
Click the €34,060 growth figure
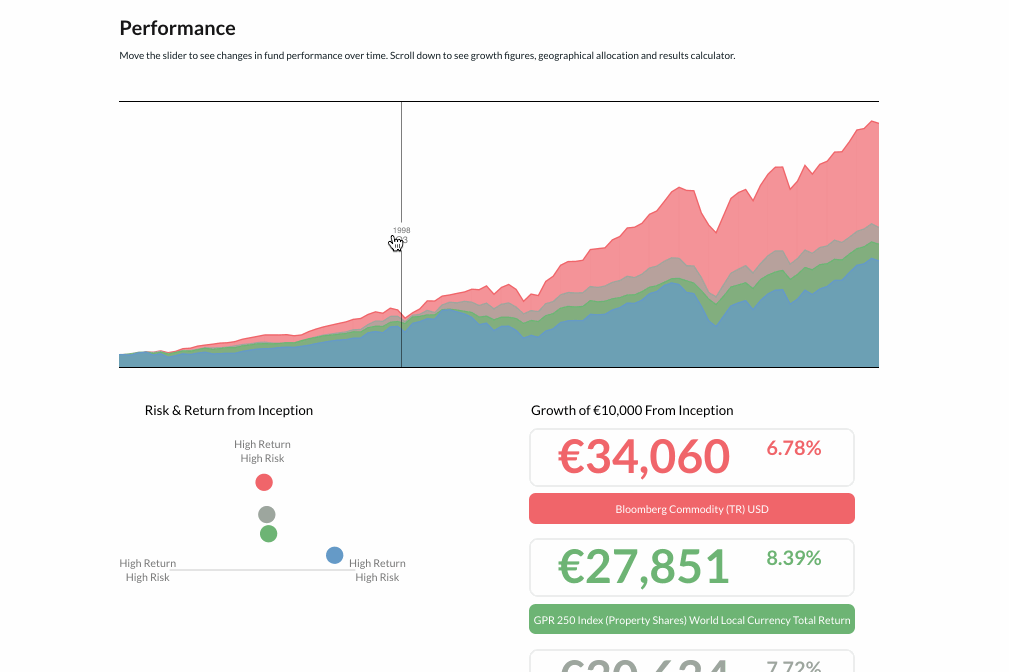coord(643,457)
